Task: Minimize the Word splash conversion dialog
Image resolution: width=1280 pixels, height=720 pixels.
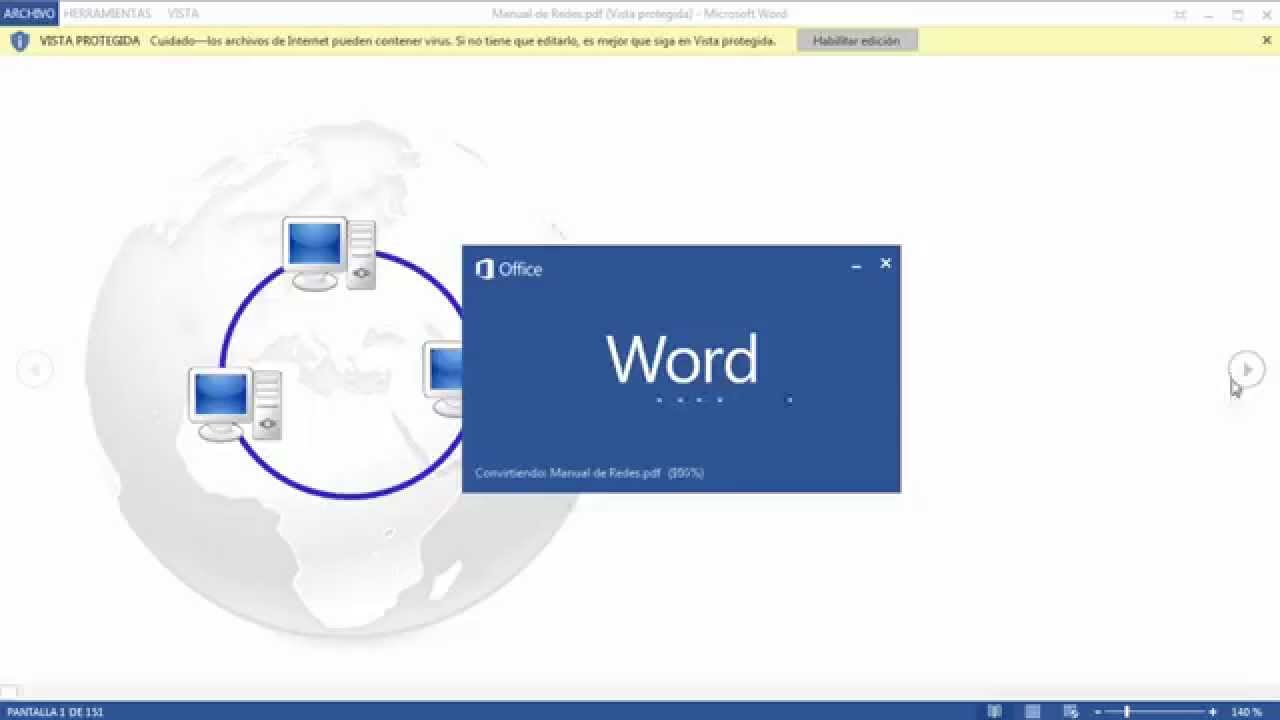Action: click(856, 265)
